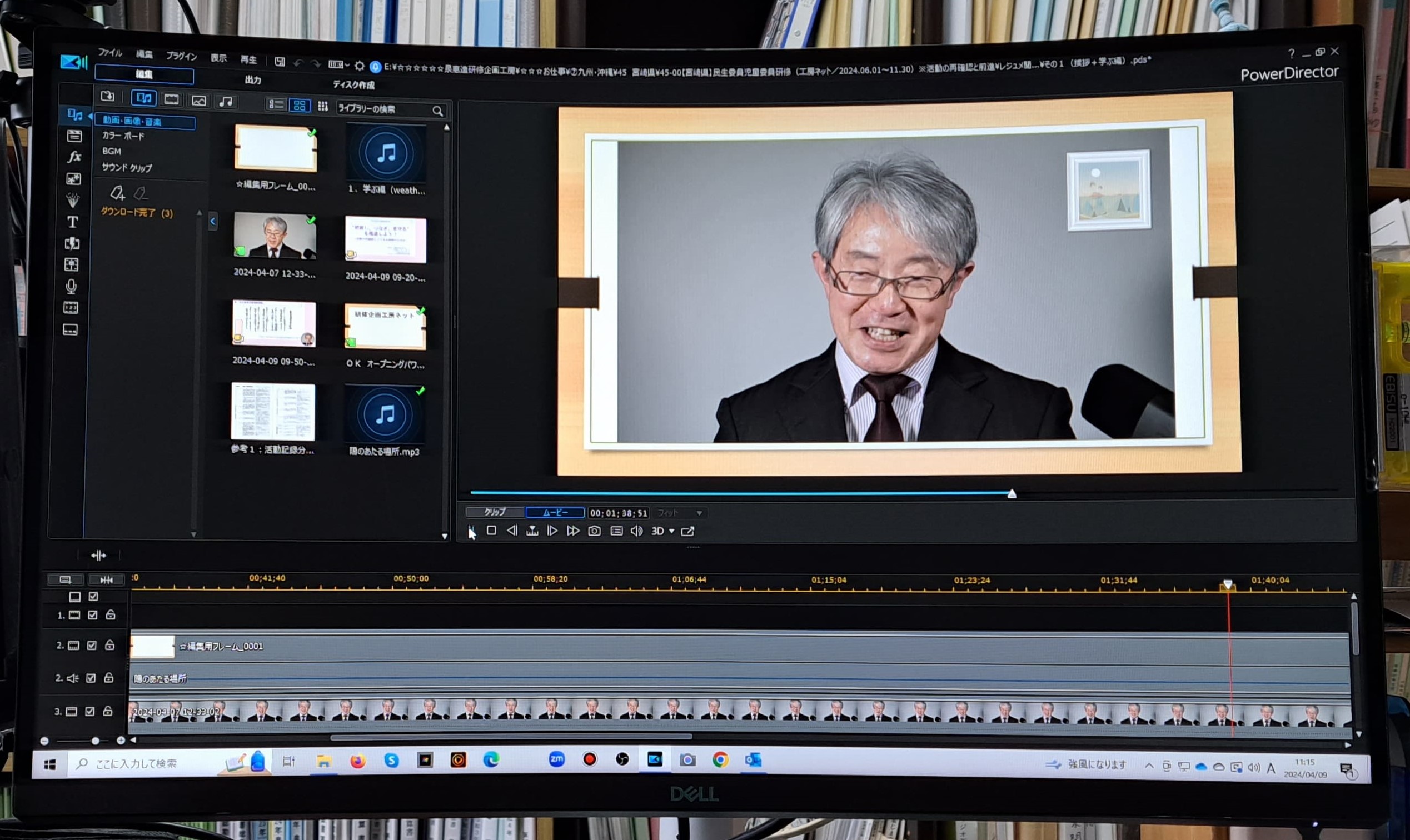Open the Title Room T icon
This screenshot has width=1410, height=840.
(x=72, y=222)
